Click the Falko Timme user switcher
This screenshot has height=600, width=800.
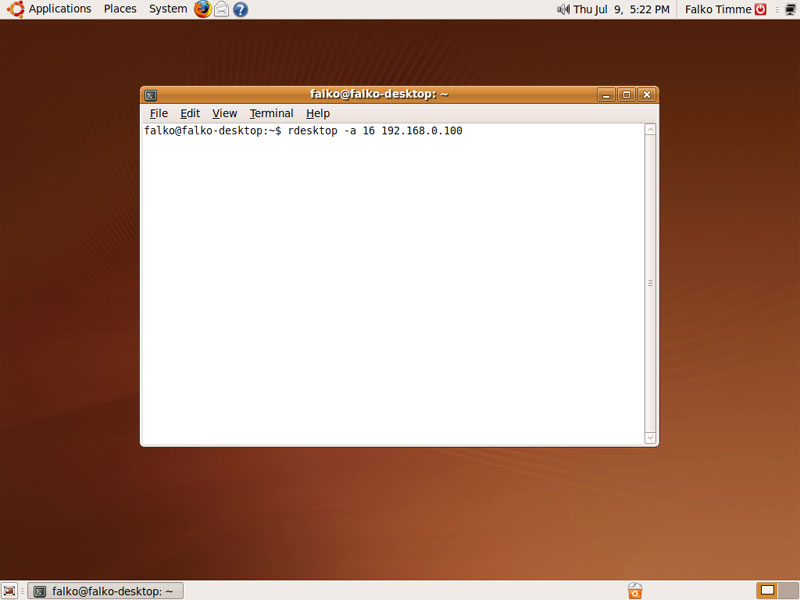click(718, 9)
